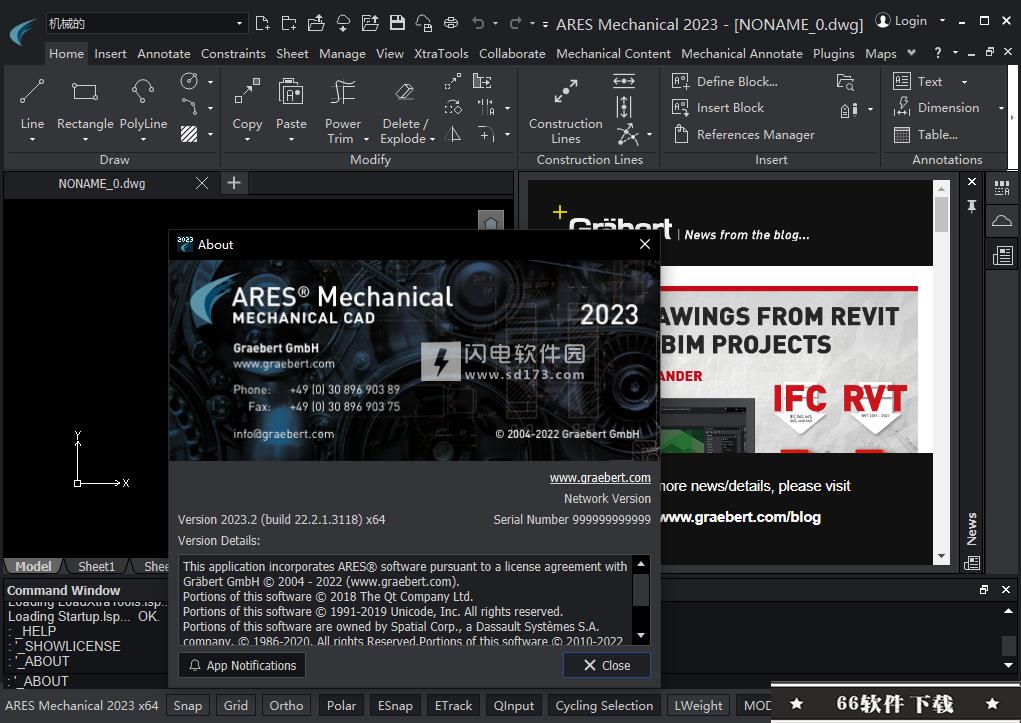Screen dimensions: 1021x723
Task: Toggle QInput in status bar
Action: coord(514,705)
